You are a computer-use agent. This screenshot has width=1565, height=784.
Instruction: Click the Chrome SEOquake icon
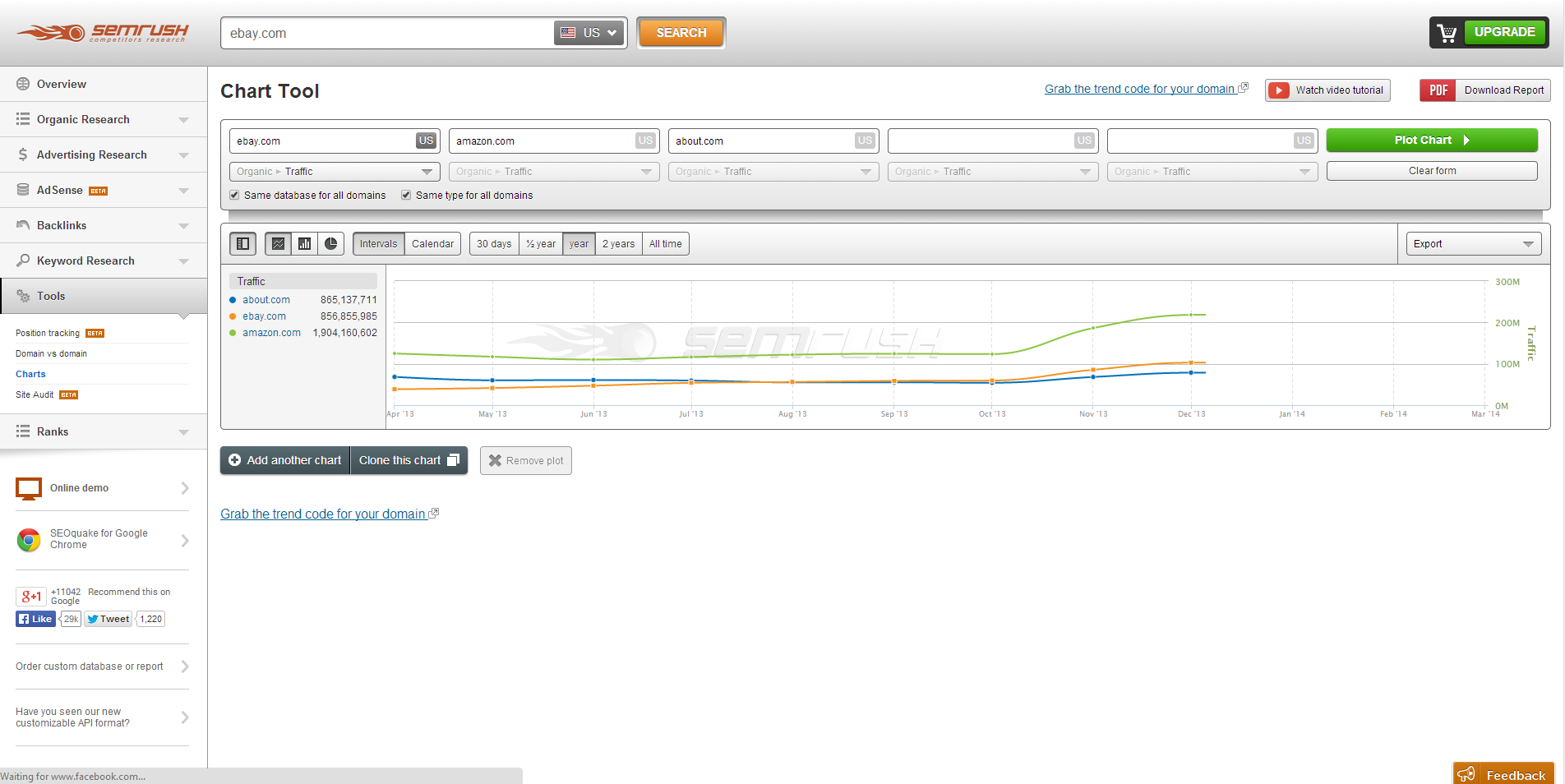[x=29, y=540]
